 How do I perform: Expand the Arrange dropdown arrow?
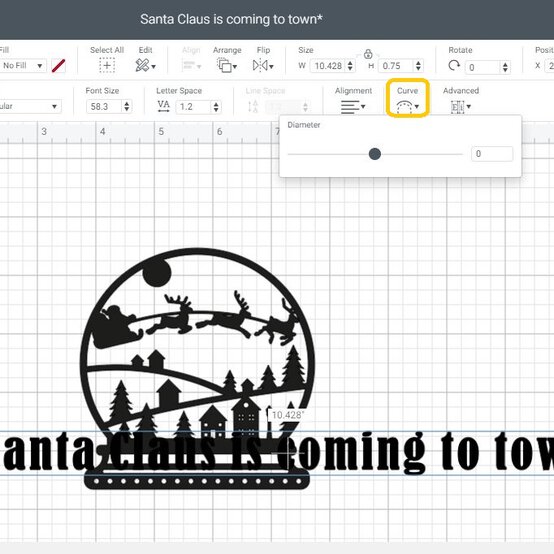pyautogui.click(x=235, y=67)
